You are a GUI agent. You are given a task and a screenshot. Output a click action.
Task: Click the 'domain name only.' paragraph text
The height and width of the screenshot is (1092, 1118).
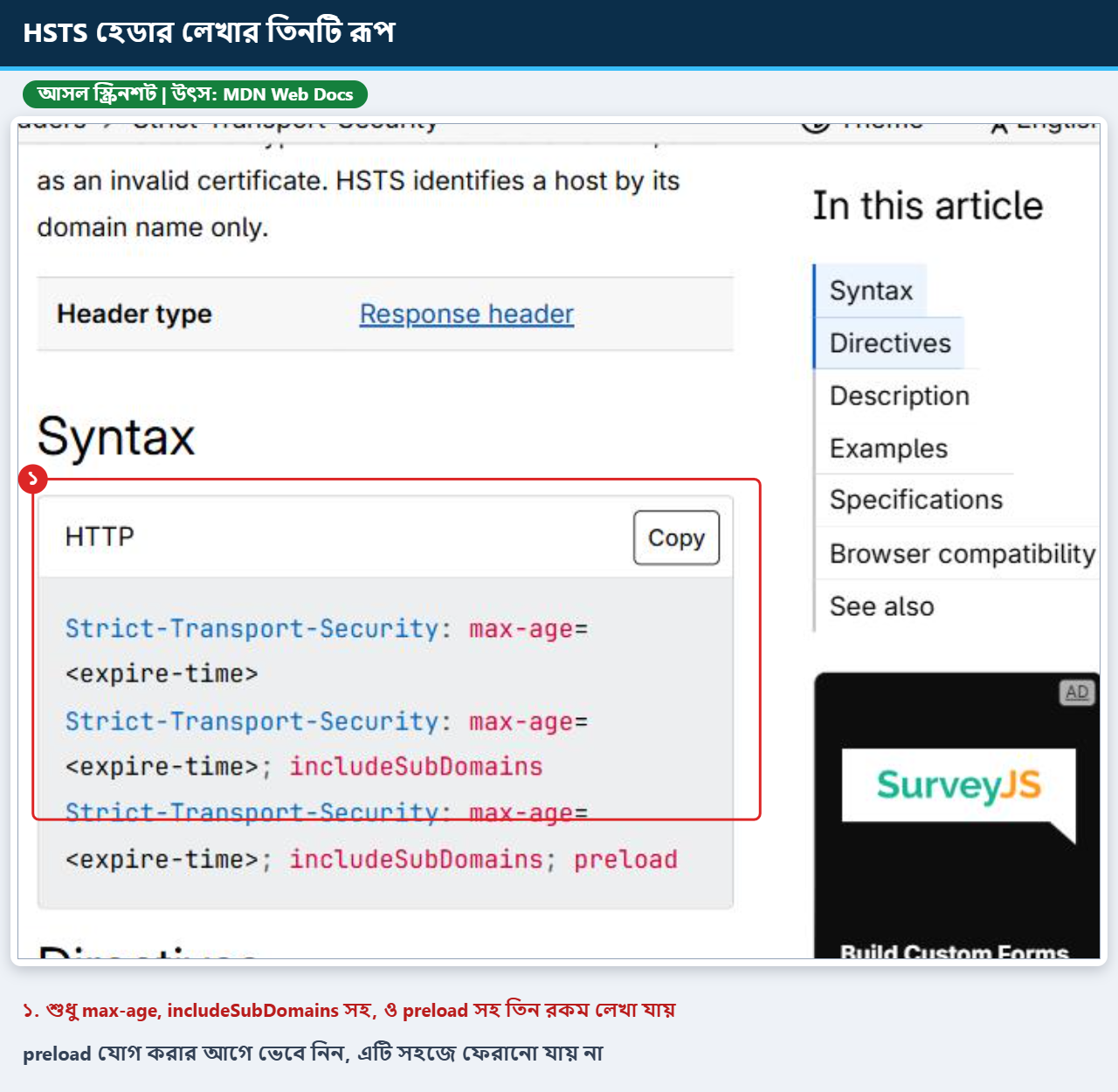coord(153,227)
